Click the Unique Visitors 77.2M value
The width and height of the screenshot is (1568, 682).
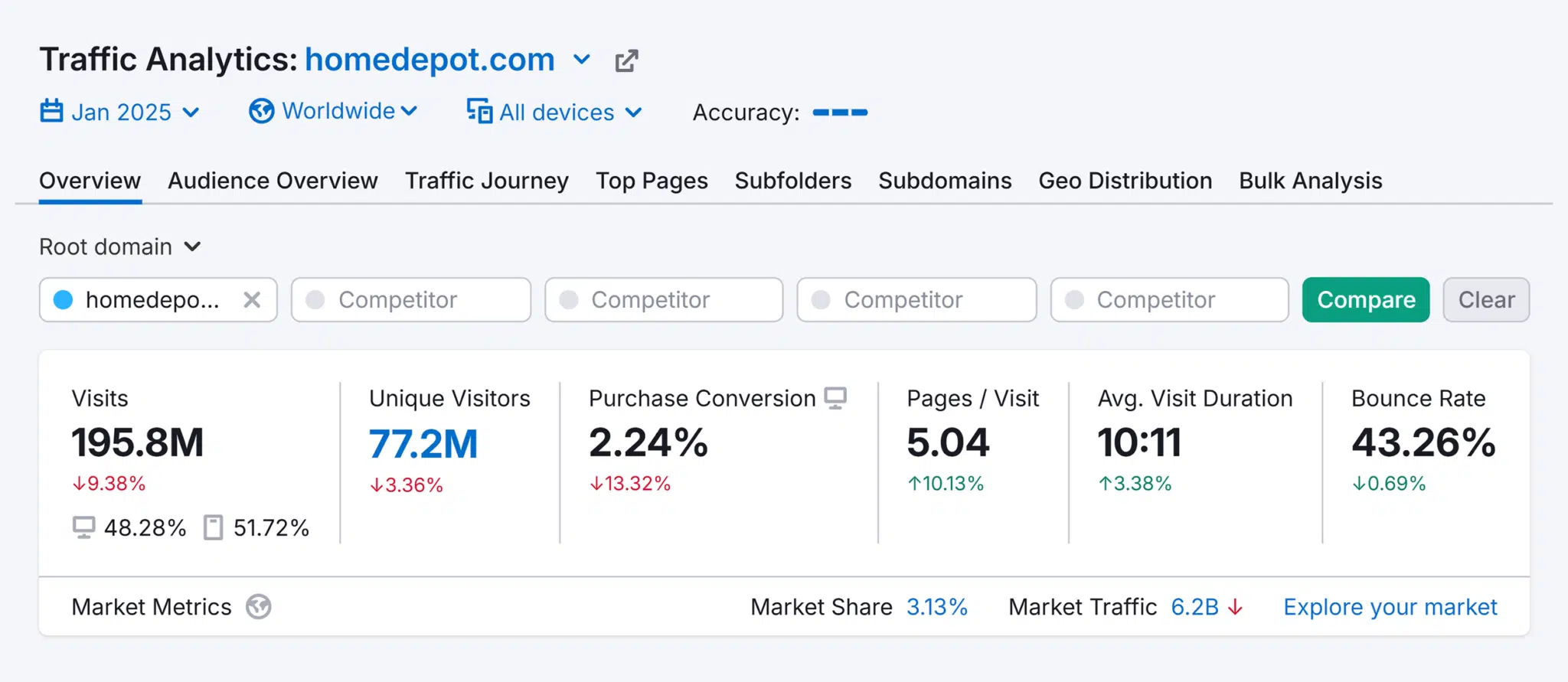coord(423,444)
